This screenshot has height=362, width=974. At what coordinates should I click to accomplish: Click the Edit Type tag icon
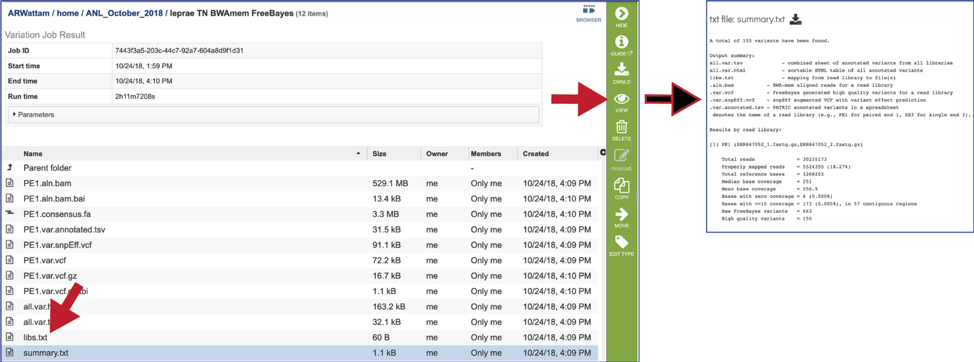click(x=621, y=242)
